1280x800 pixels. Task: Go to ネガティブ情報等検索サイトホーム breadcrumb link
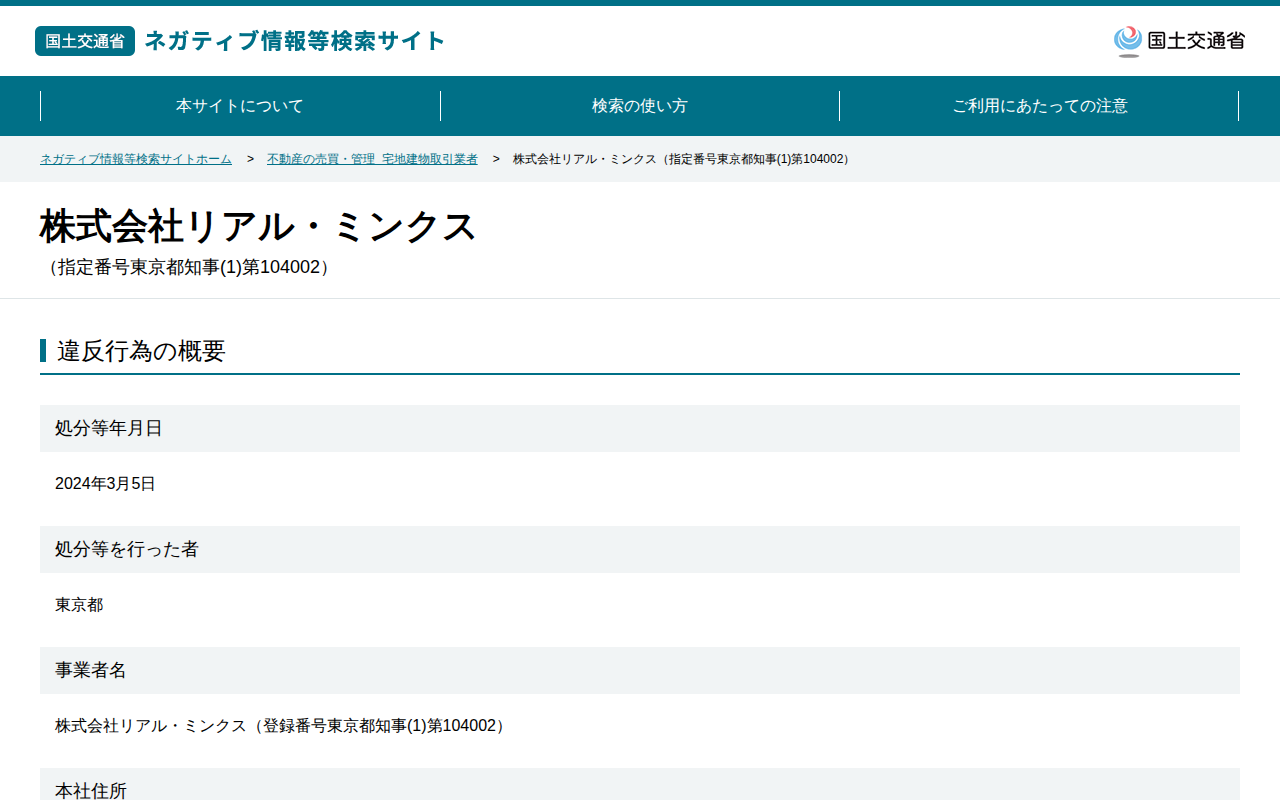pyautogui.click(x=136, y=159)
